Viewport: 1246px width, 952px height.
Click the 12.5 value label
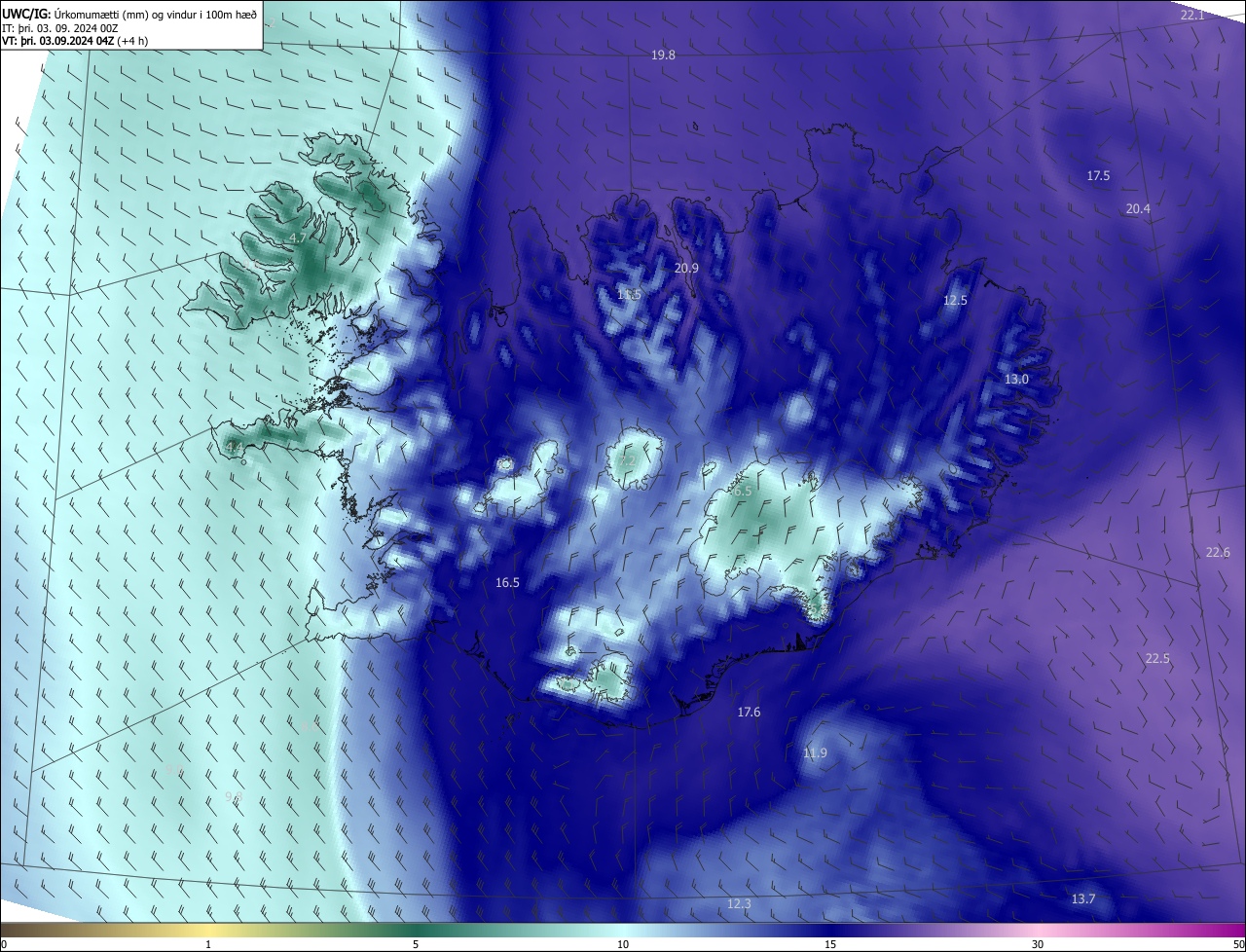click(955, 300)
